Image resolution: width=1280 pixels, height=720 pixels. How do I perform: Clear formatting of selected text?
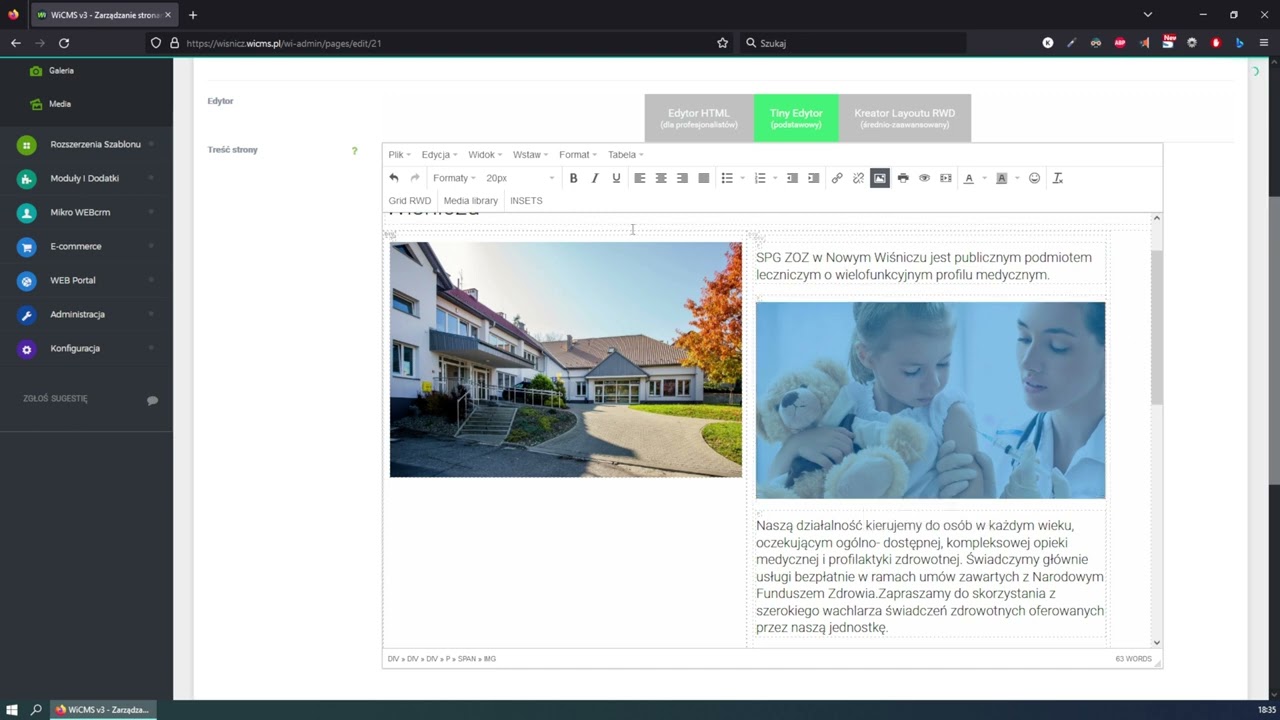1058,178
